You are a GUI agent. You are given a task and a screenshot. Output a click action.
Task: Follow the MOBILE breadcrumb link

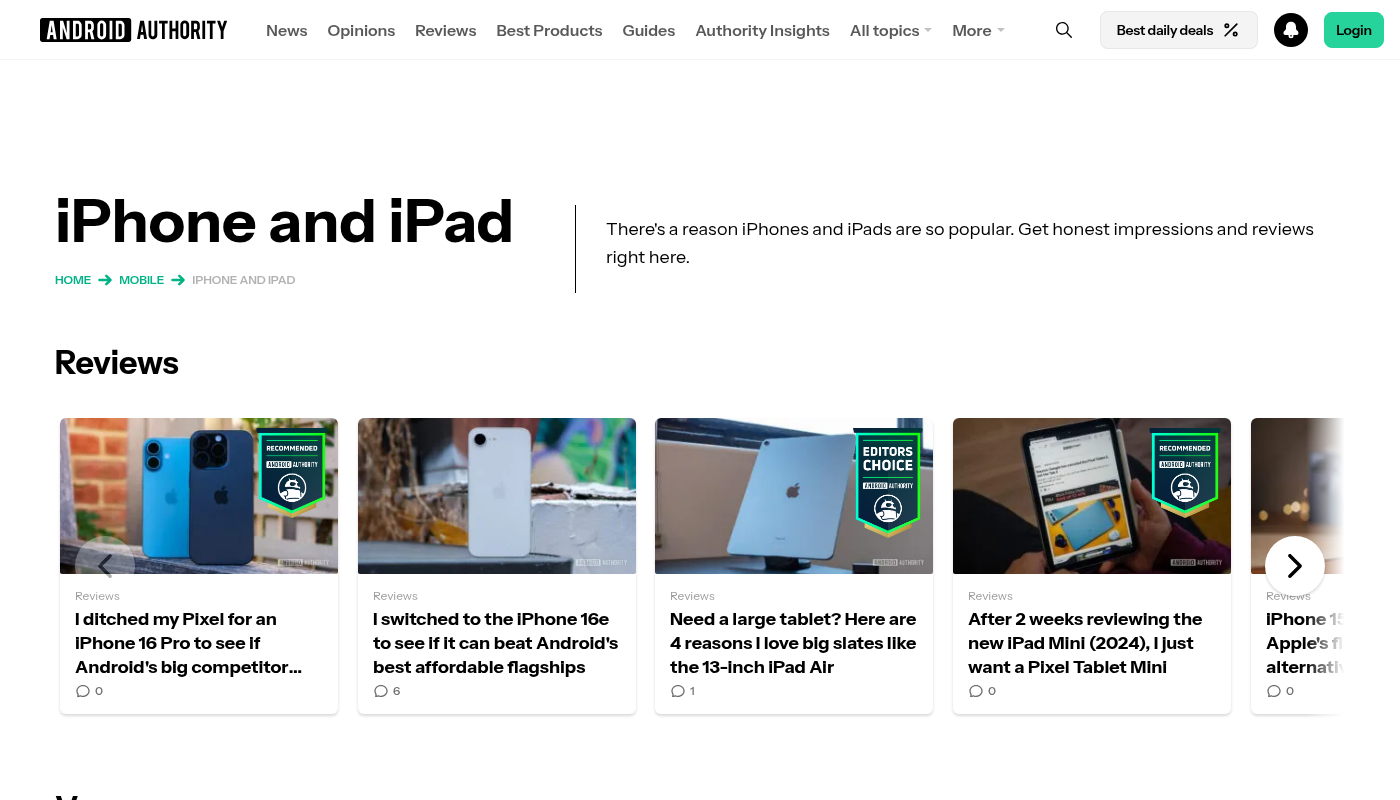click(141, 280)
